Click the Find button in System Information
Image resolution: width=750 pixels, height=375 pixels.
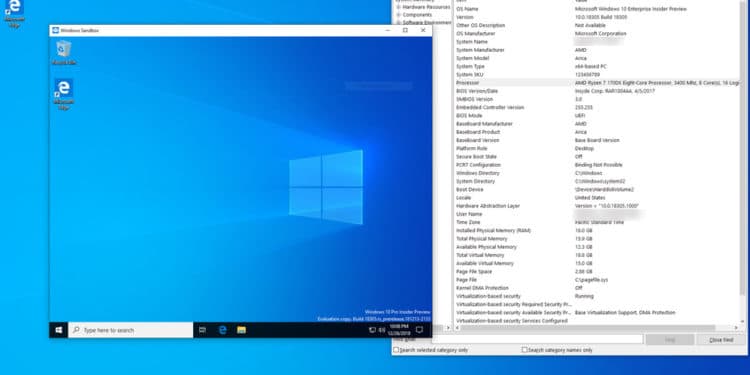click(670, 340)
